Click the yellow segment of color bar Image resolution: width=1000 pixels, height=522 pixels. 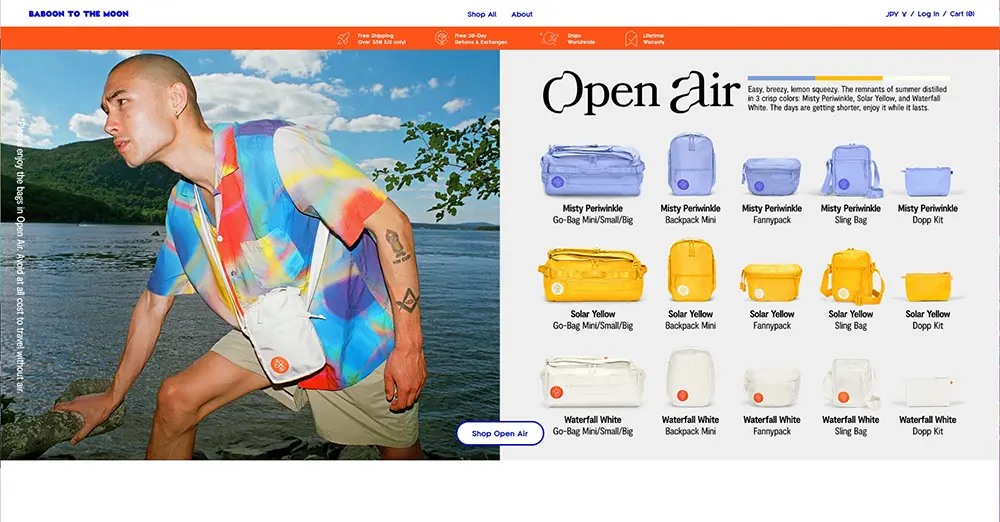coord(848,77)
